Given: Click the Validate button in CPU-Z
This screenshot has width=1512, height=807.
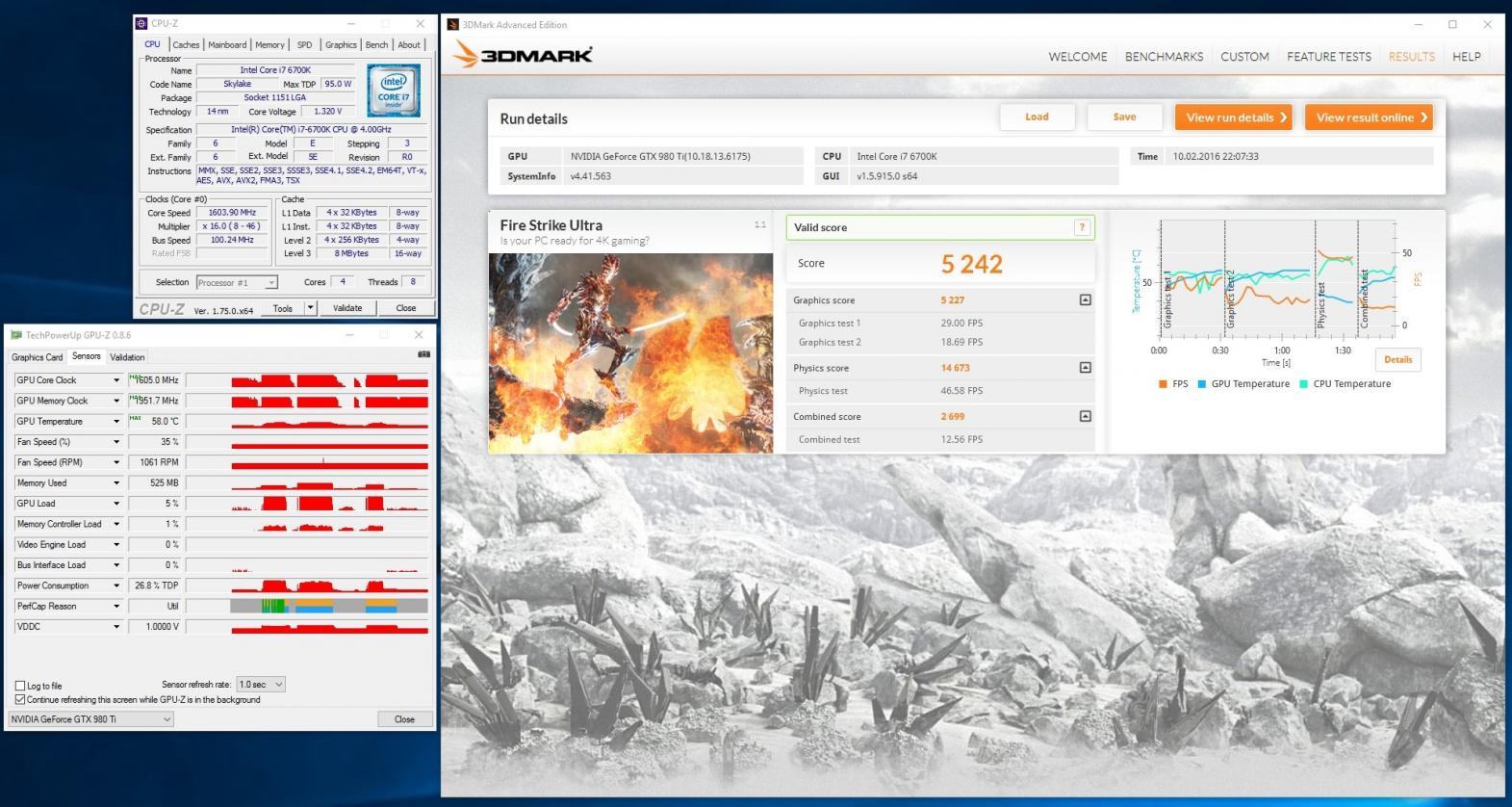Looking at the screenshot, I should coord(347,308).
